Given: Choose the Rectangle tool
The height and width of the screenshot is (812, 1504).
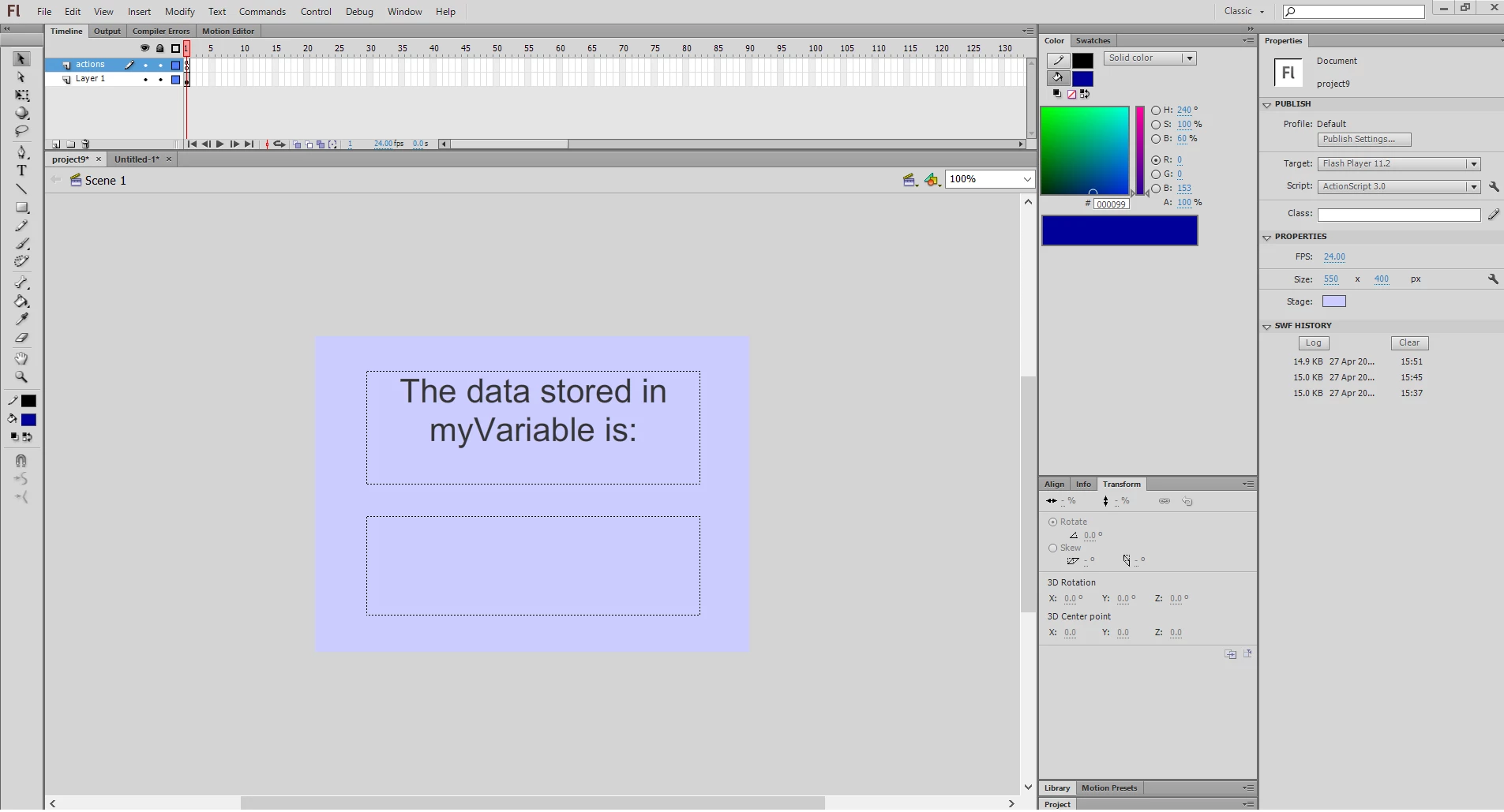Looking at the screenshot, I should (x=21, y=208).
